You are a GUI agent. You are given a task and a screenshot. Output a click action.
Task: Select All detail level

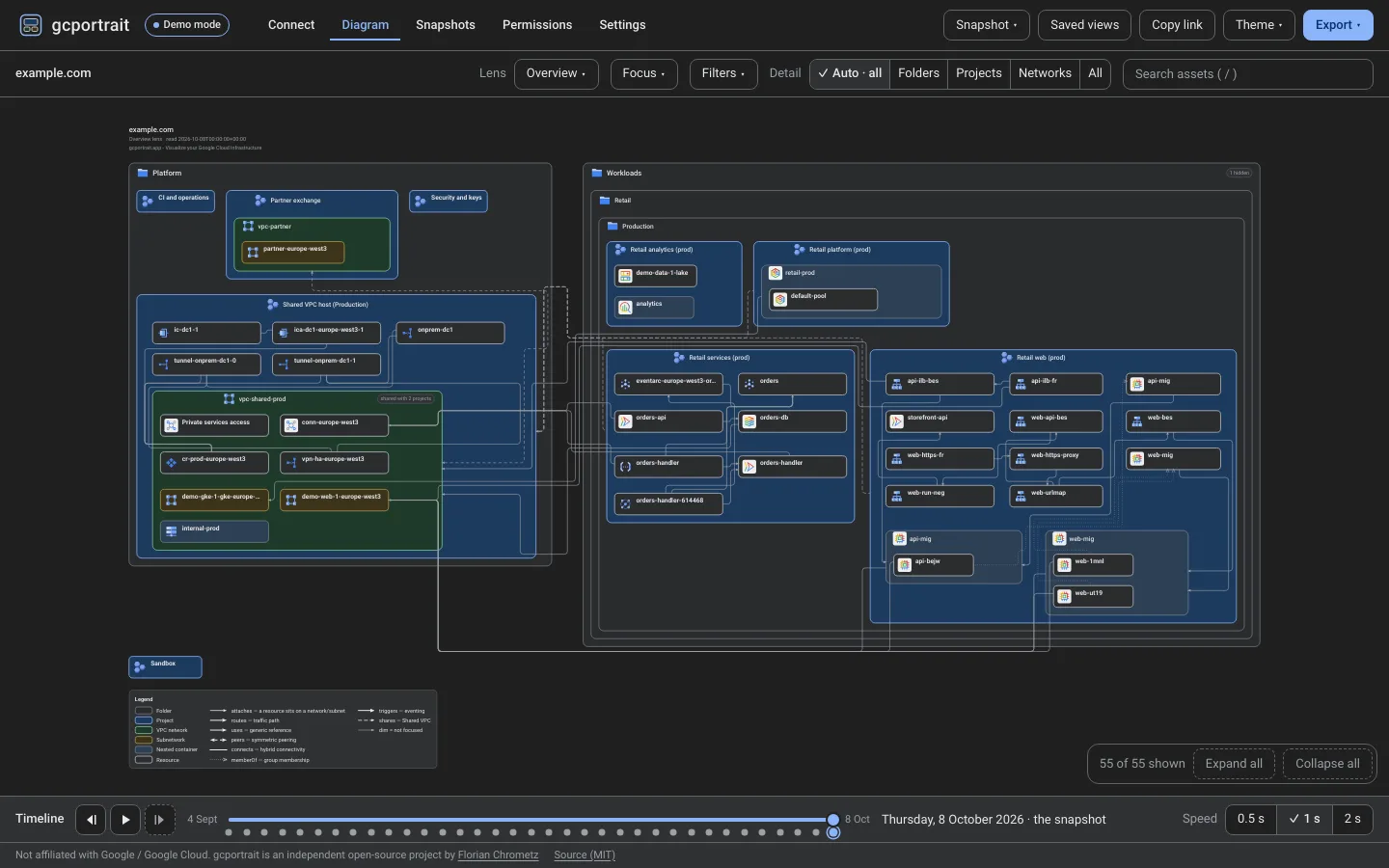point(1095,73)
